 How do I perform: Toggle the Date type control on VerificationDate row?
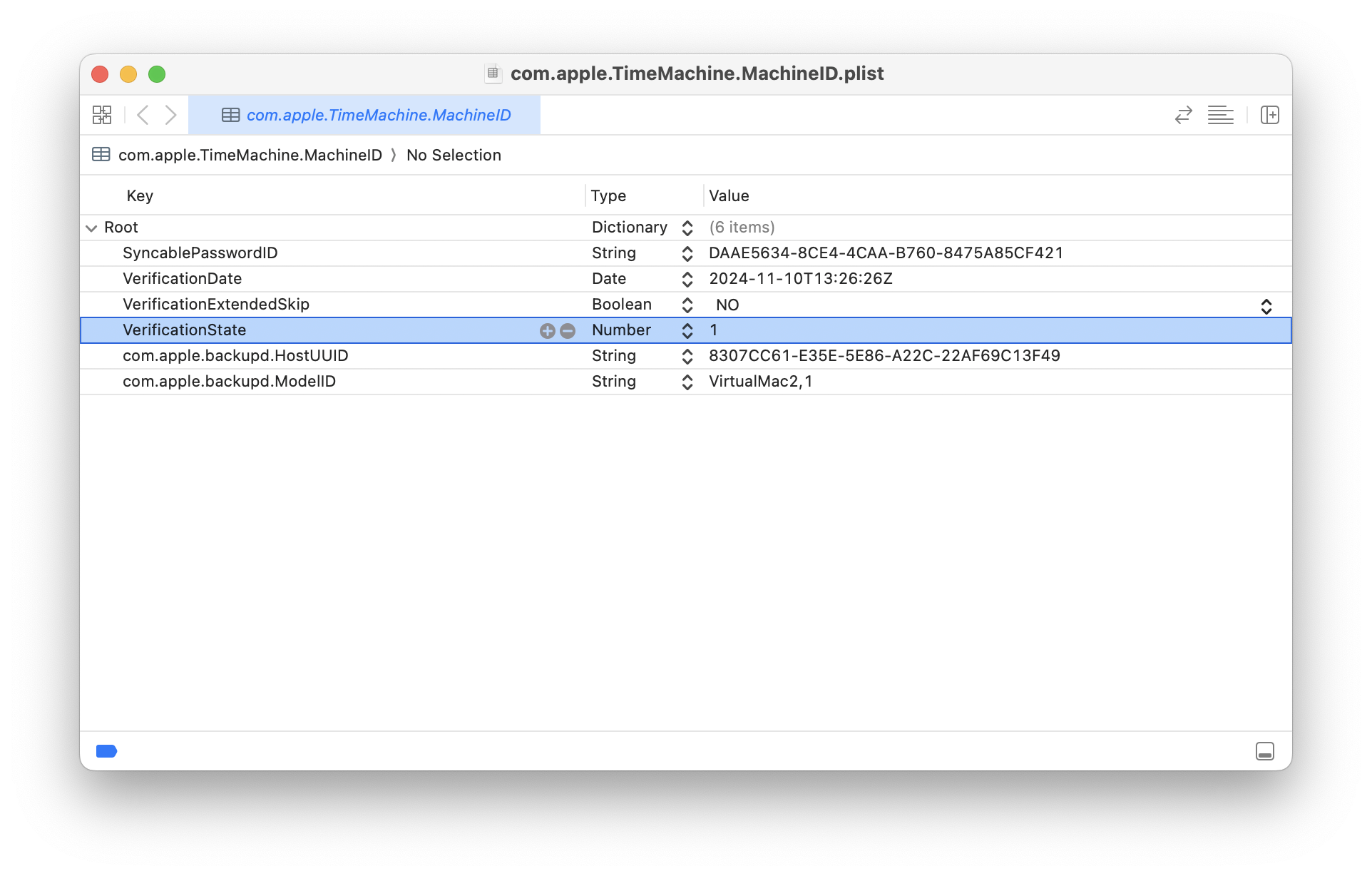687,279
